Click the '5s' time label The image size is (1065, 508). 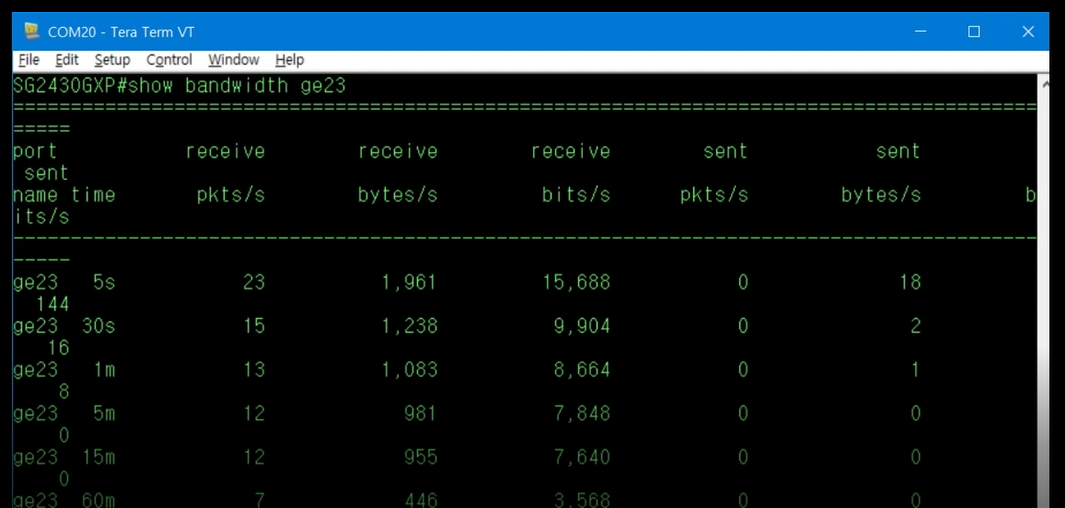coord(104,282)
